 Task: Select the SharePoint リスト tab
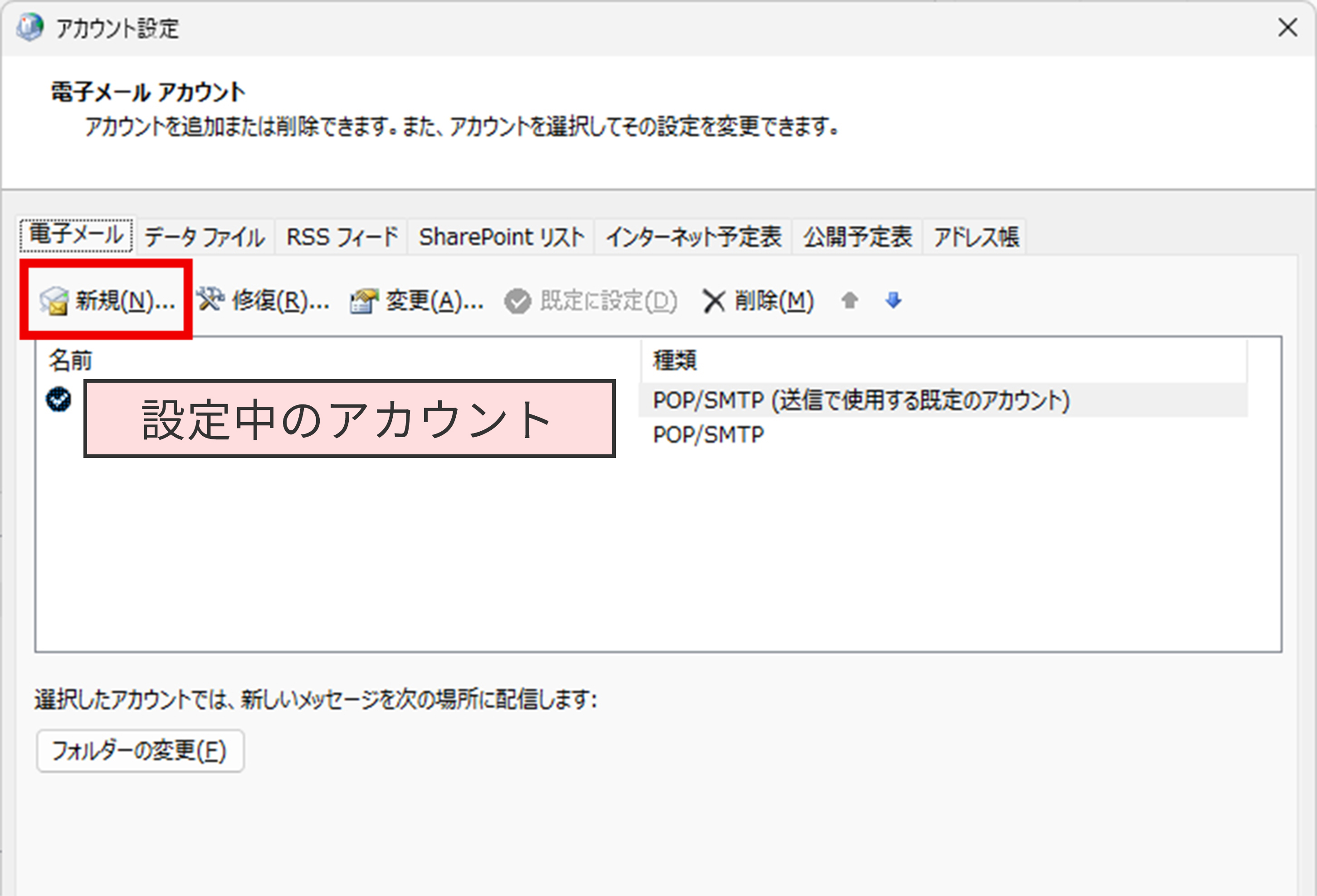coord(501,237)
